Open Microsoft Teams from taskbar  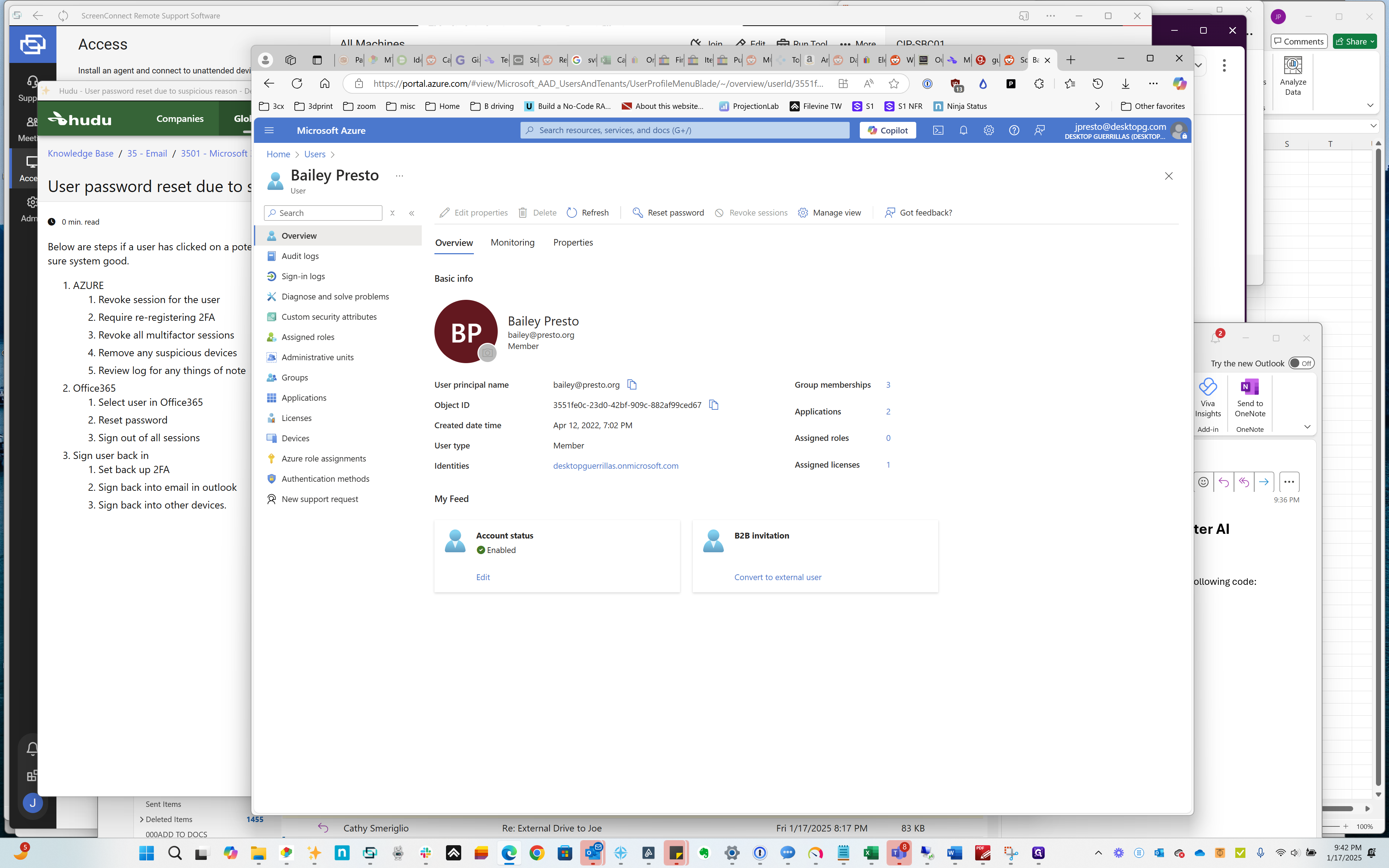[899, 852]
